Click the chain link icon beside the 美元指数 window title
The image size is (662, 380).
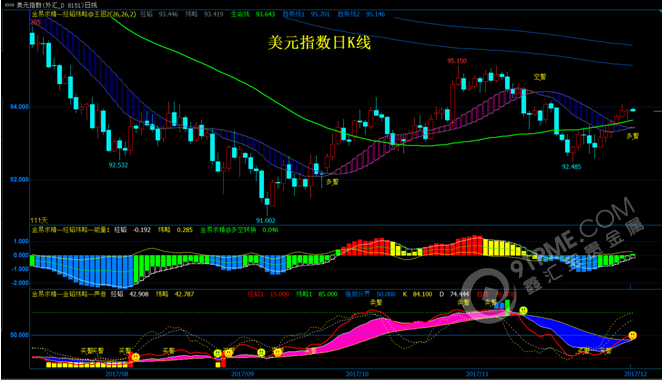(9, 5)
